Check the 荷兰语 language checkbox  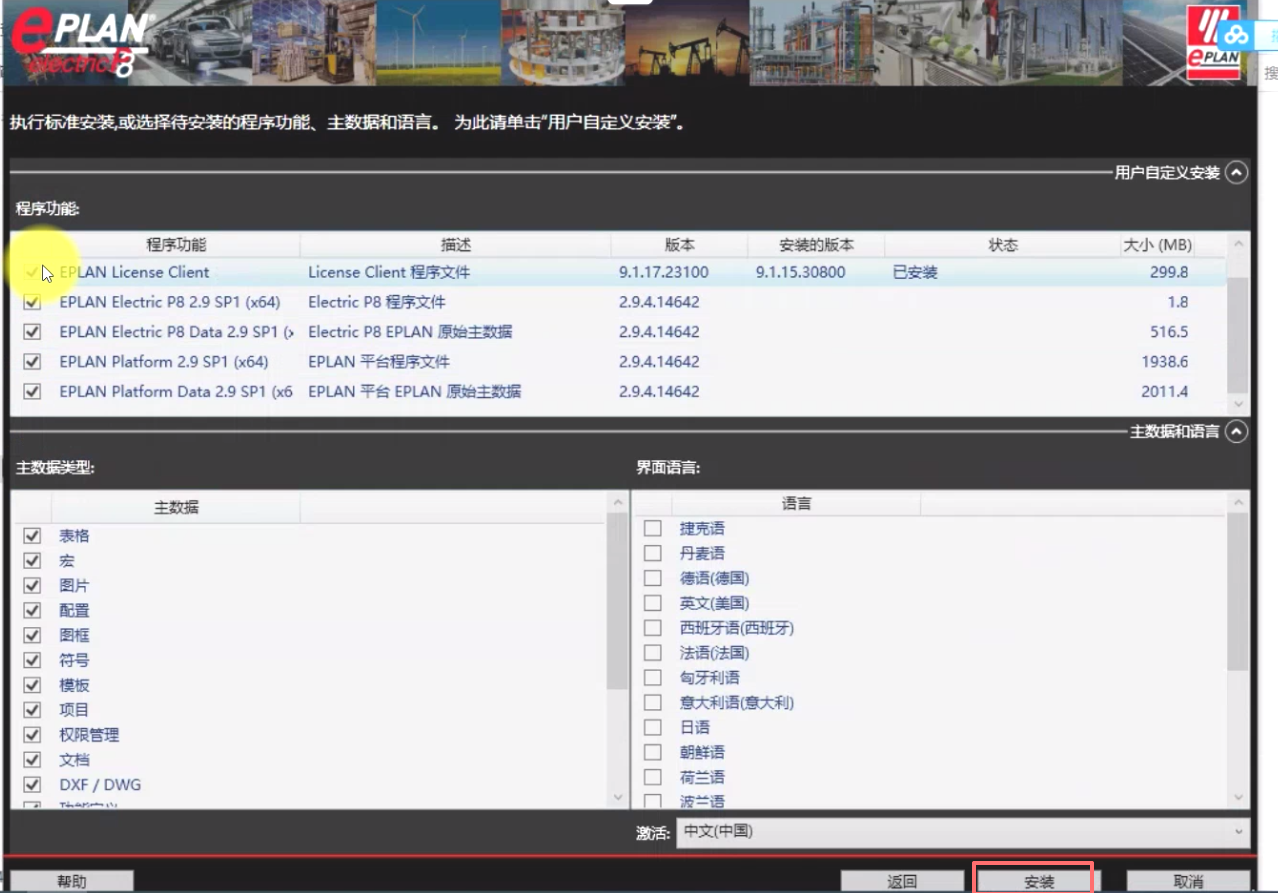pyautogui.click(x=653, y=777)
